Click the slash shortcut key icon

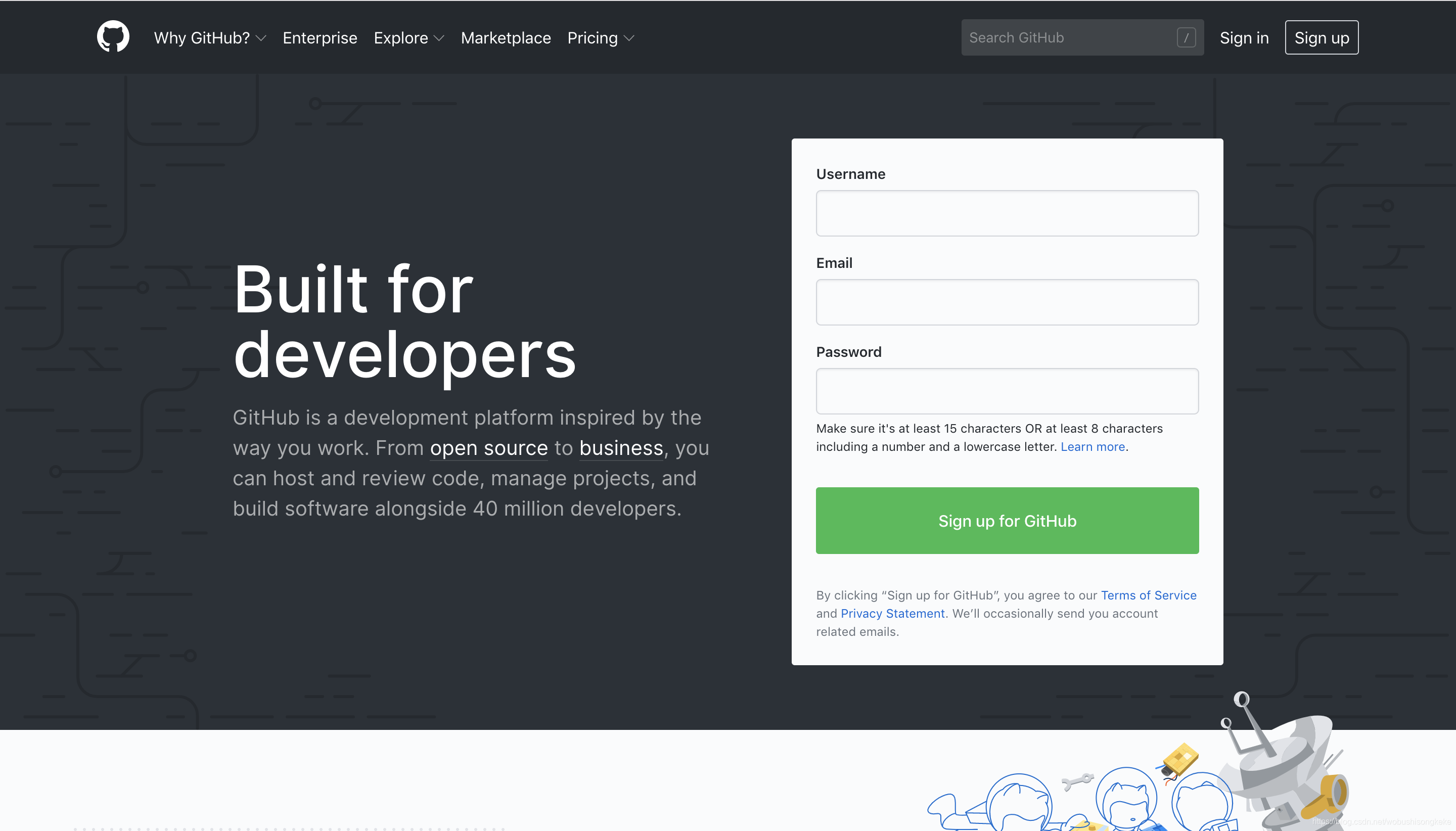(1186, 38)
